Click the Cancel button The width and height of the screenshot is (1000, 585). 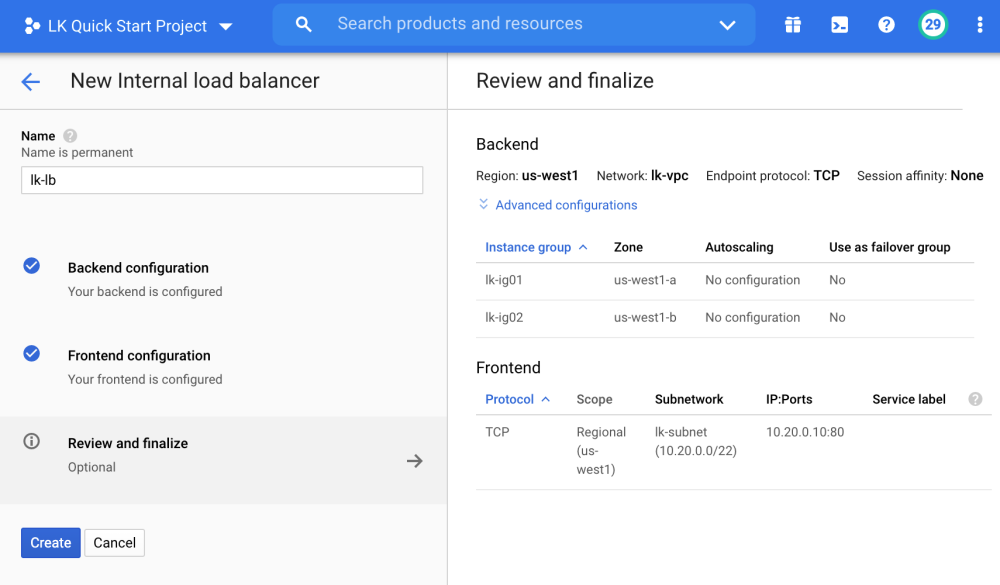[114, 543]
